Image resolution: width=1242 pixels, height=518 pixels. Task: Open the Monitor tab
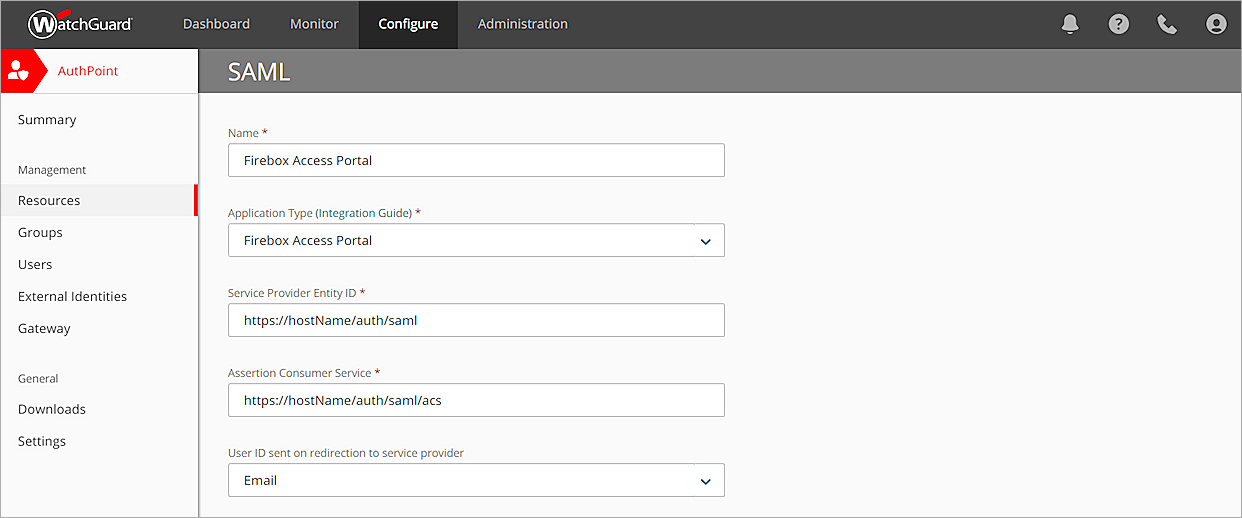click(x=314, y=24)
